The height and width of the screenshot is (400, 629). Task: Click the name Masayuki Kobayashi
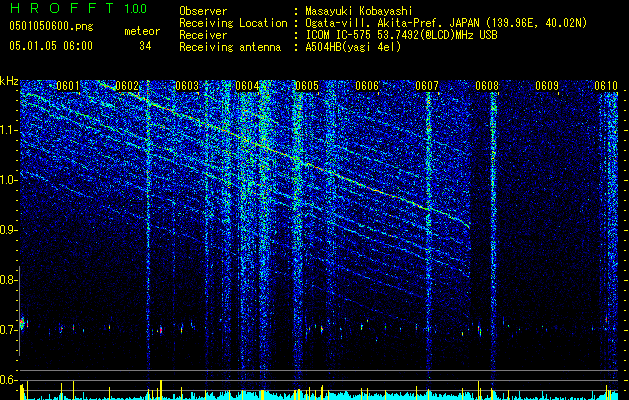click(359, 11)
